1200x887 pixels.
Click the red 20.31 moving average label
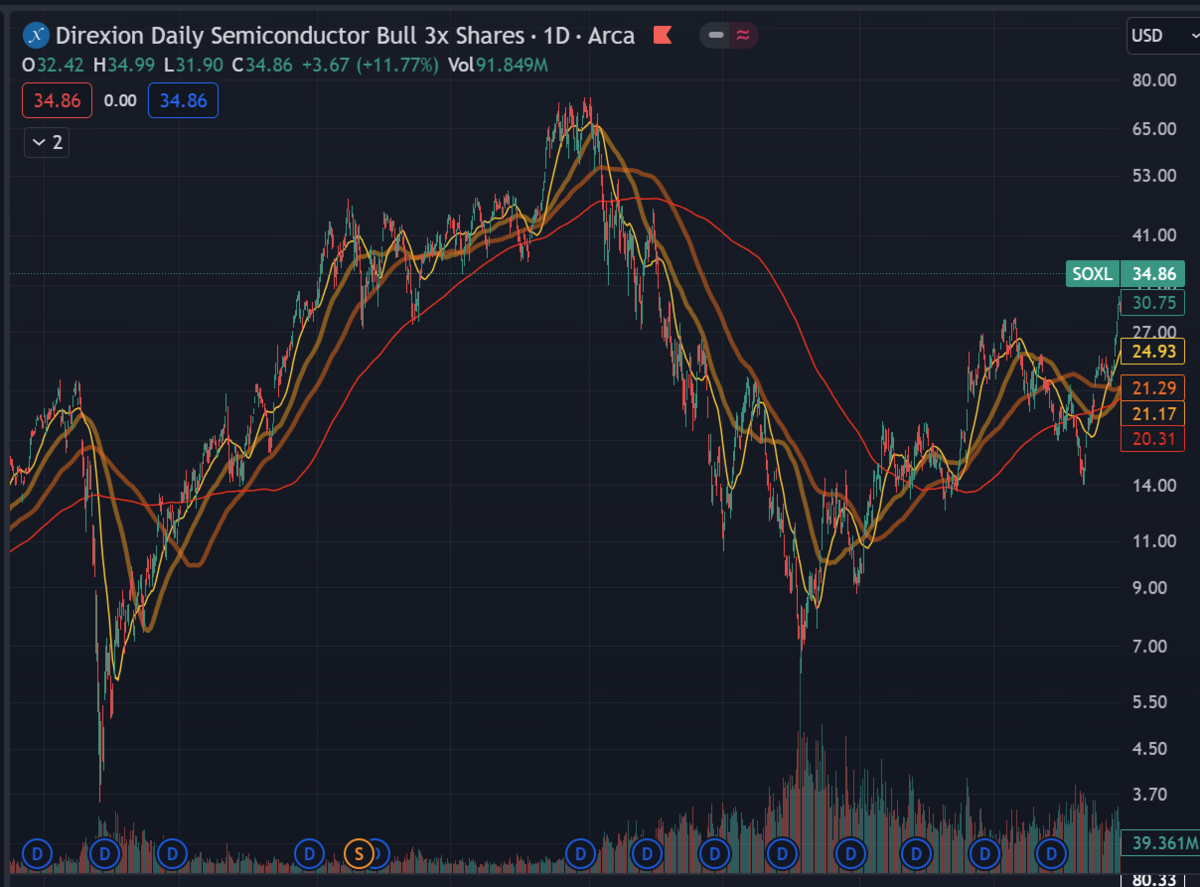tap(1154, 438)
